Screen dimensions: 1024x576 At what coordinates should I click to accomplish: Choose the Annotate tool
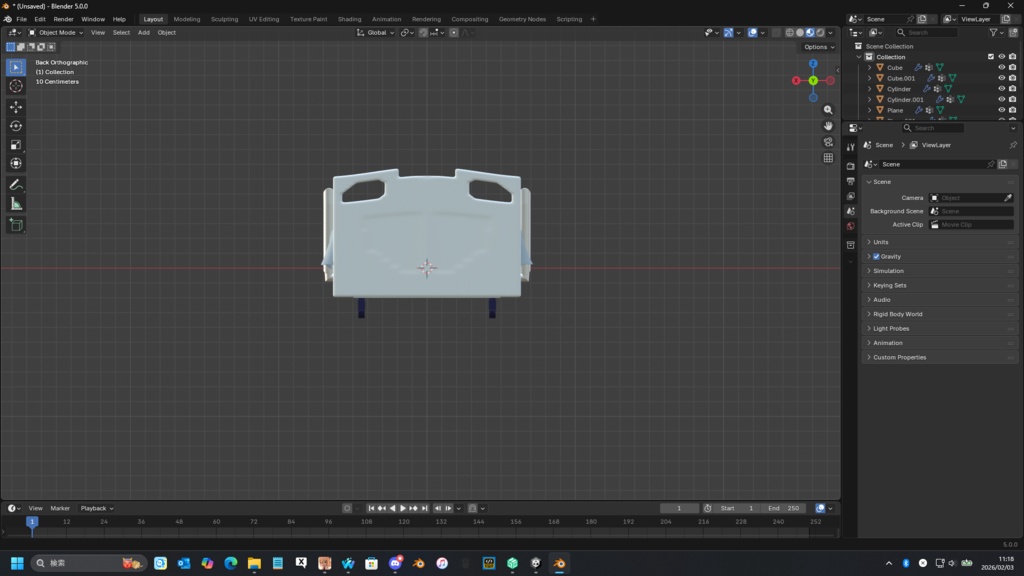(x=16, y=185)
